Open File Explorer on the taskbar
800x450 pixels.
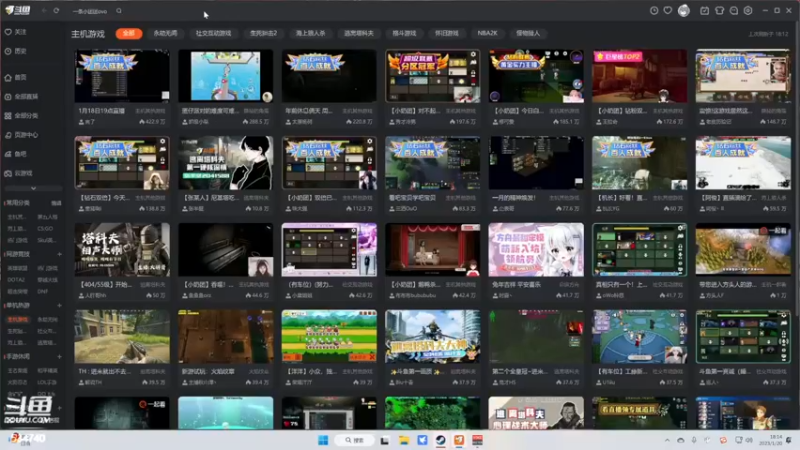click(404, 440)
